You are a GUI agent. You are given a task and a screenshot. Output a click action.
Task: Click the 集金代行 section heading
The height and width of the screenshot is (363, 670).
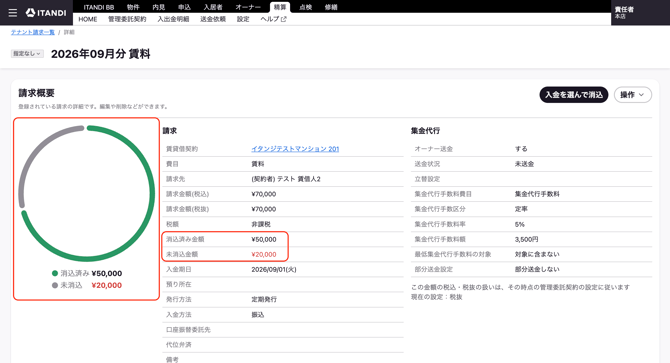[x=425, y=131]
